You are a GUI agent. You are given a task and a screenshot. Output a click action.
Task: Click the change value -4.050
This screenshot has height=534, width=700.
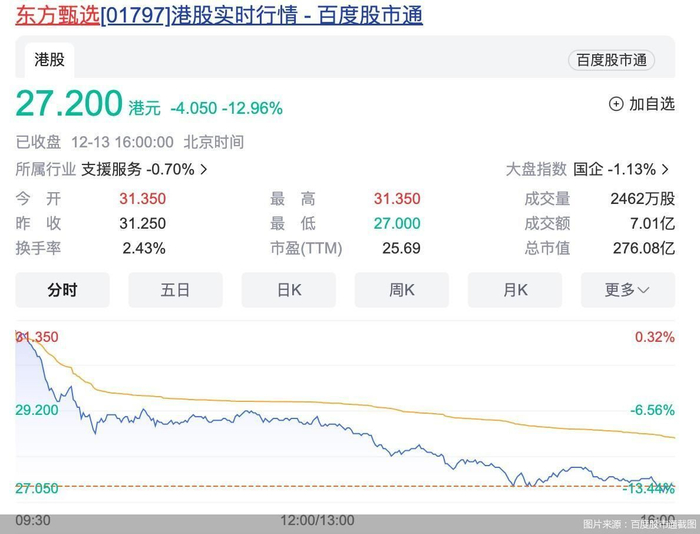click(x=194, y=108)
